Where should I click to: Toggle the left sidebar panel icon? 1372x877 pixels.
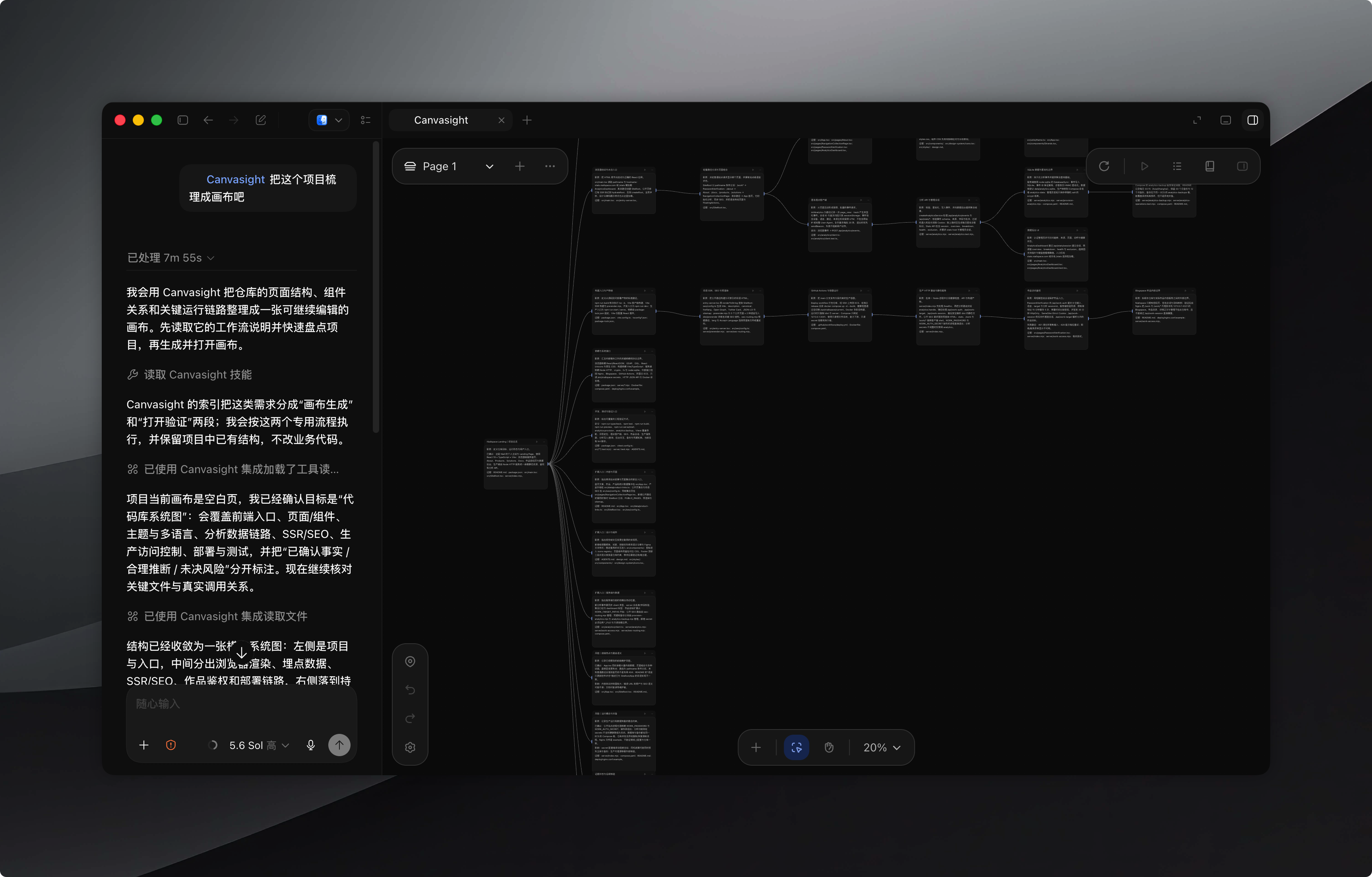182,120
